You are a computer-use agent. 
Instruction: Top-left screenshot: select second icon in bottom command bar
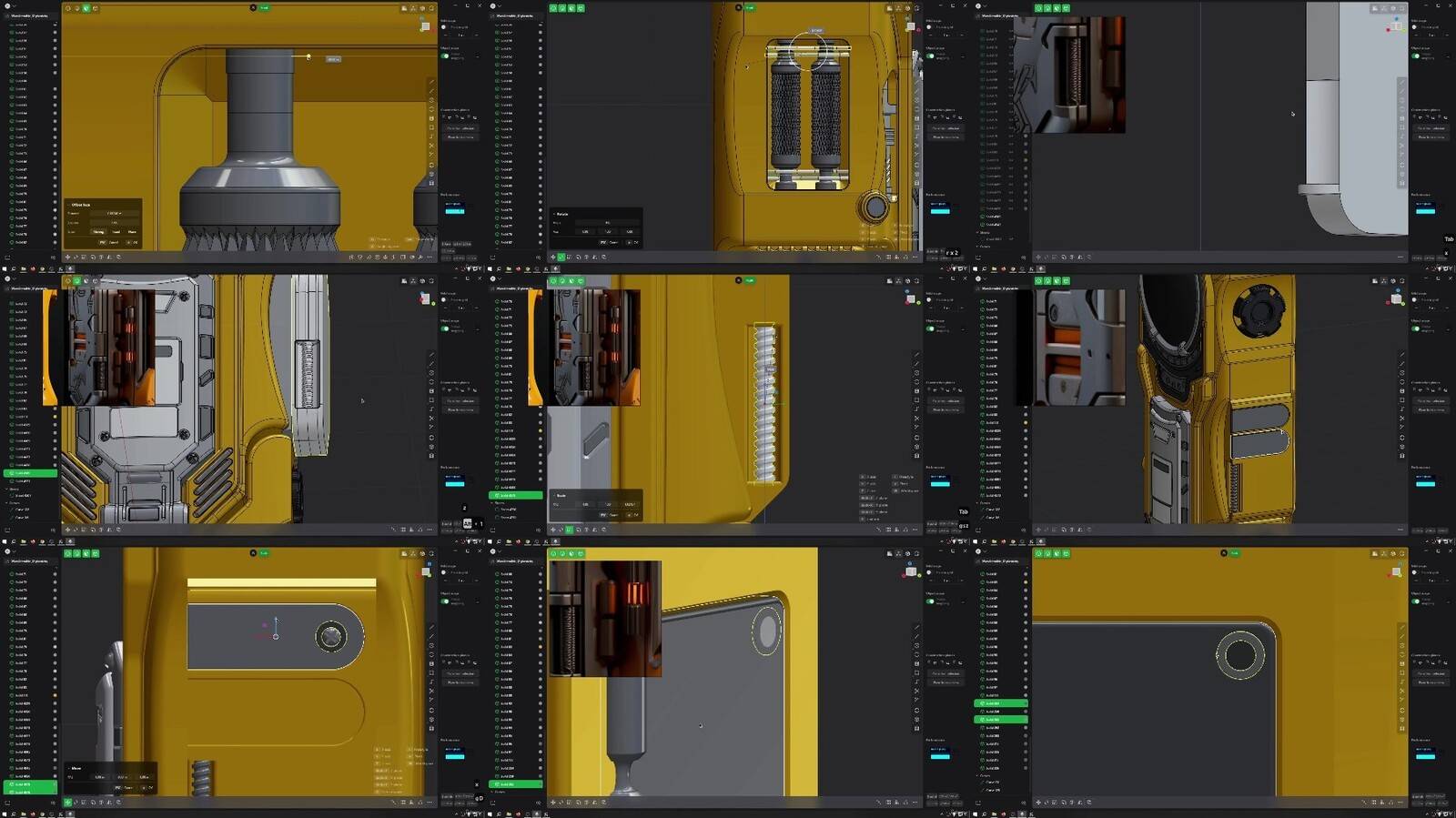pos(76,257)
